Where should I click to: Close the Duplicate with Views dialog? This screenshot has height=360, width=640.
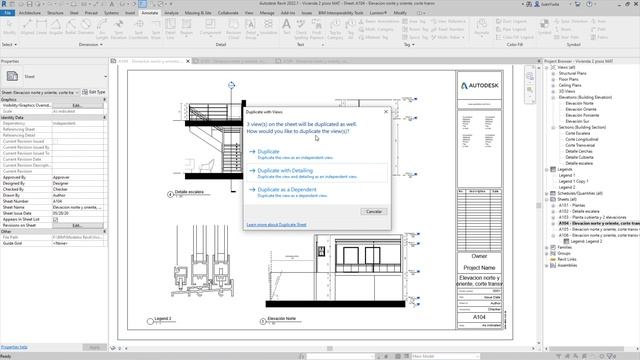click(x=386, y=111)
